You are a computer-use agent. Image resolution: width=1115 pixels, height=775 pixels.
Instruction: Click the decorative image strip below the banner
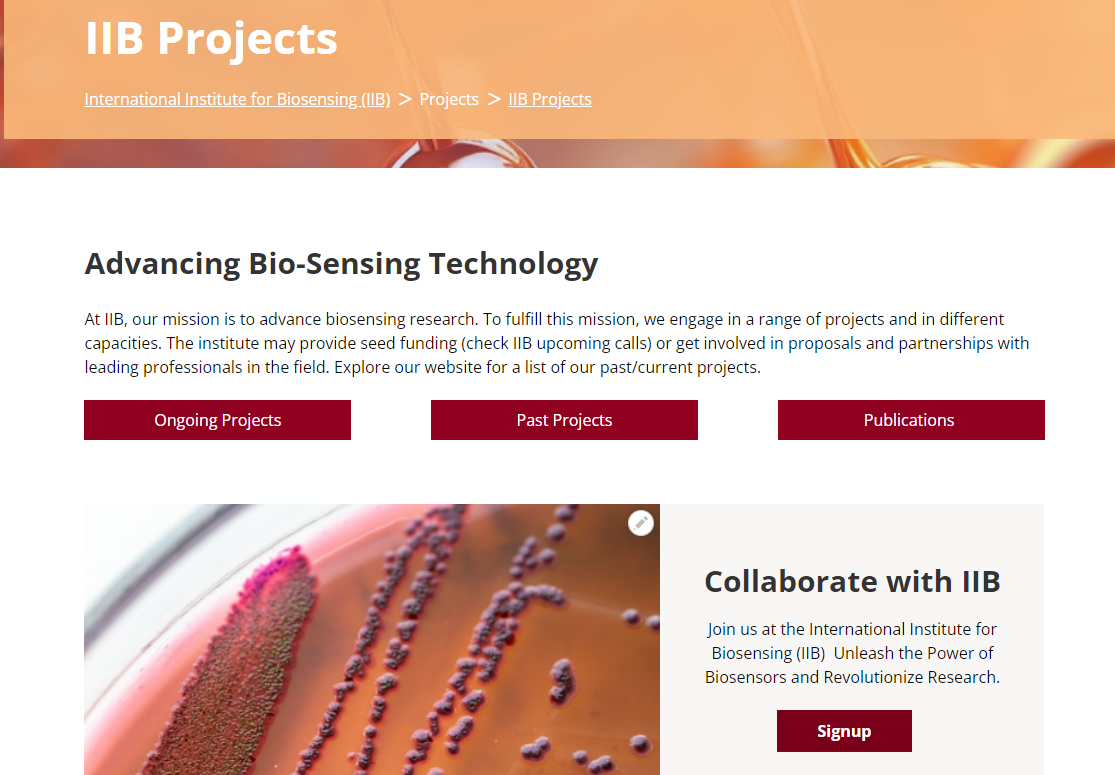click(700, 154)
